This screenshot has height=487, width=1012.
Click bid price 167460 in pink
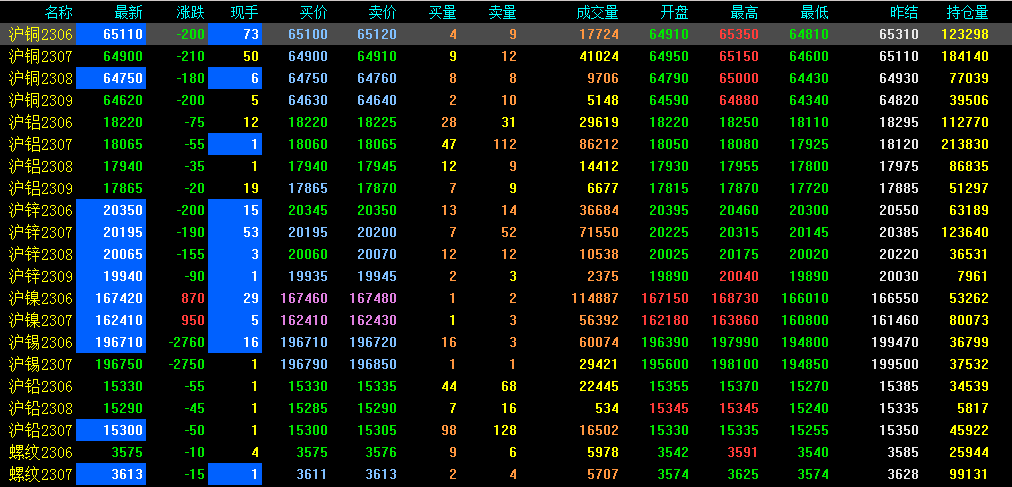point(304,299)
